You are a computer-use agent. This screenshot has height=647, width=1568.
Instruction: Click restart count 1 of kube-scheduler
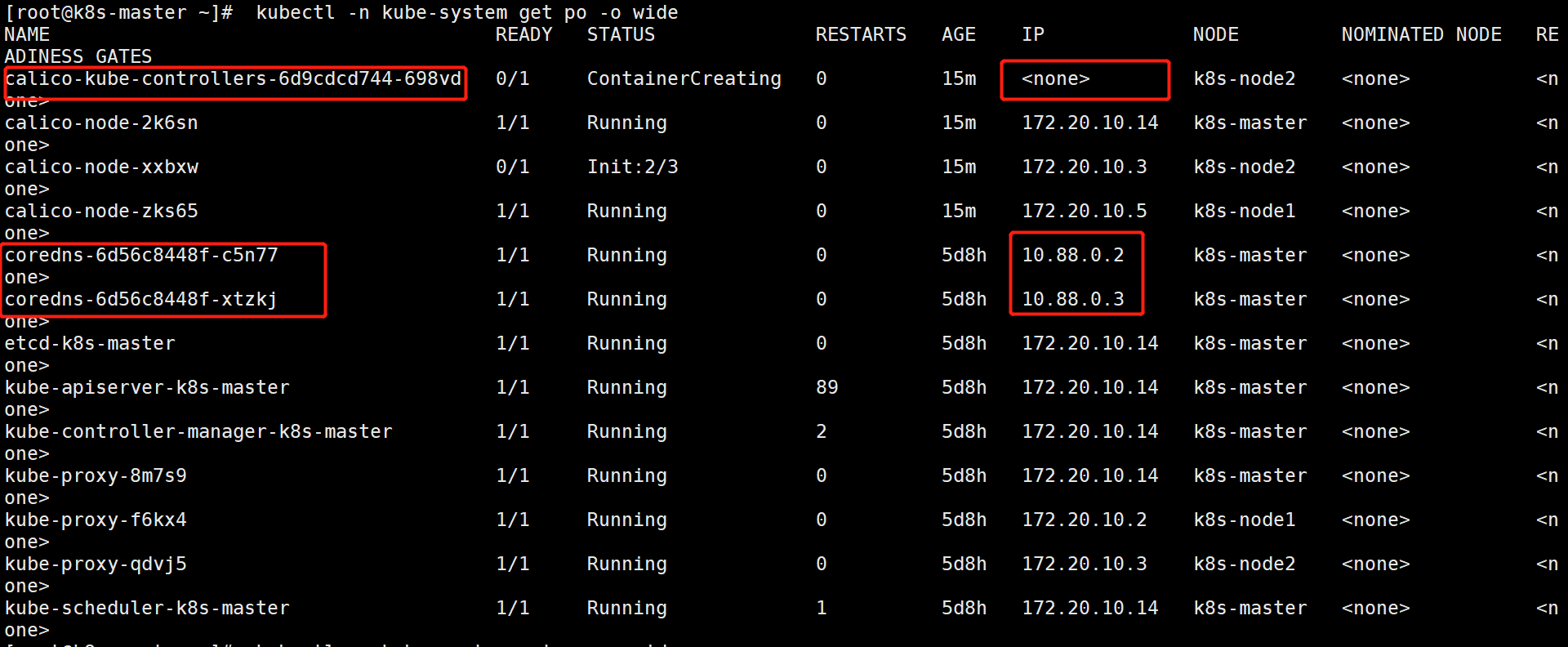822,608
